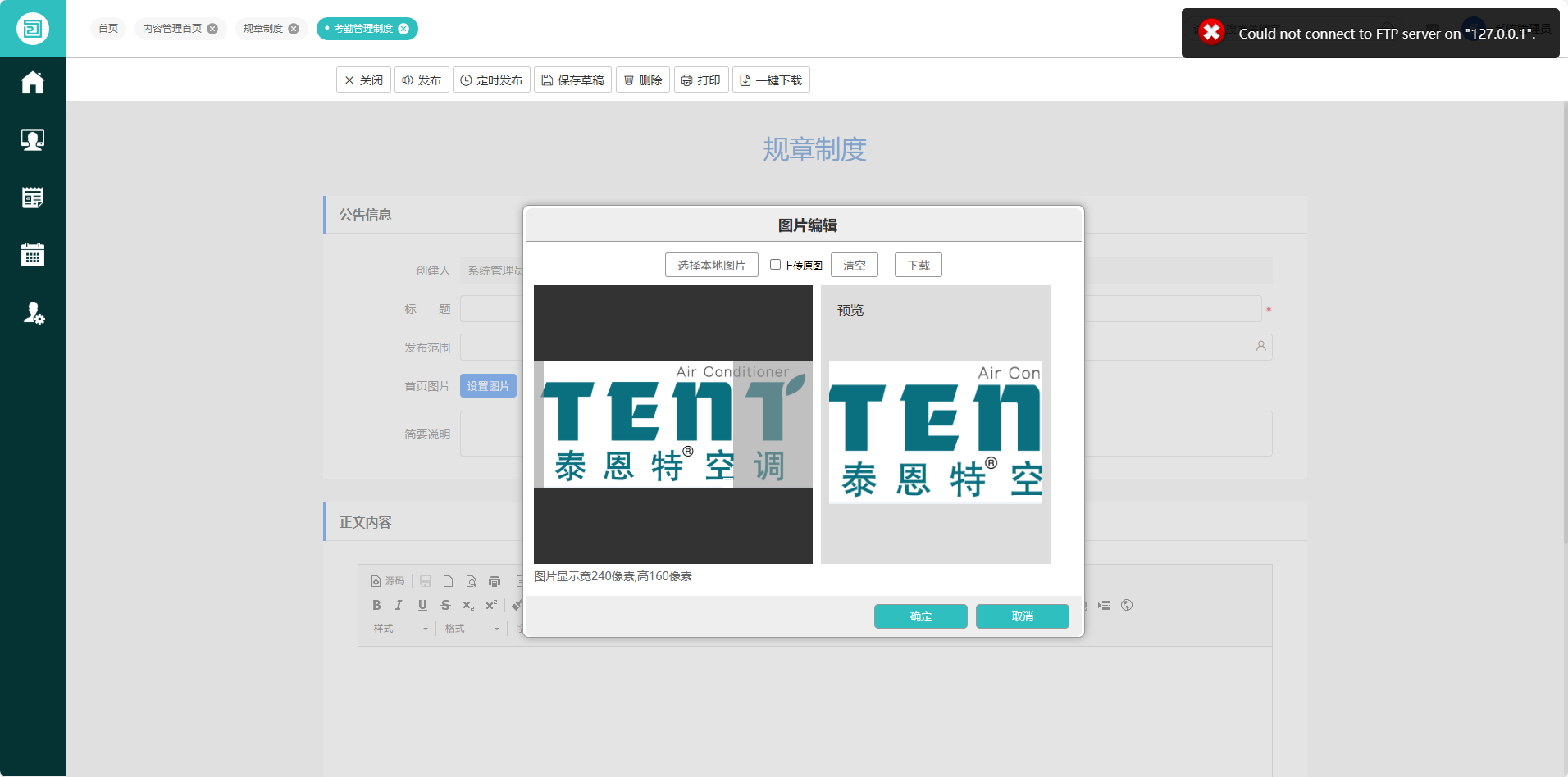Toggle subscript formatting in editor
The height and width of the screenshot is (777, 1568).
(468, 605)
